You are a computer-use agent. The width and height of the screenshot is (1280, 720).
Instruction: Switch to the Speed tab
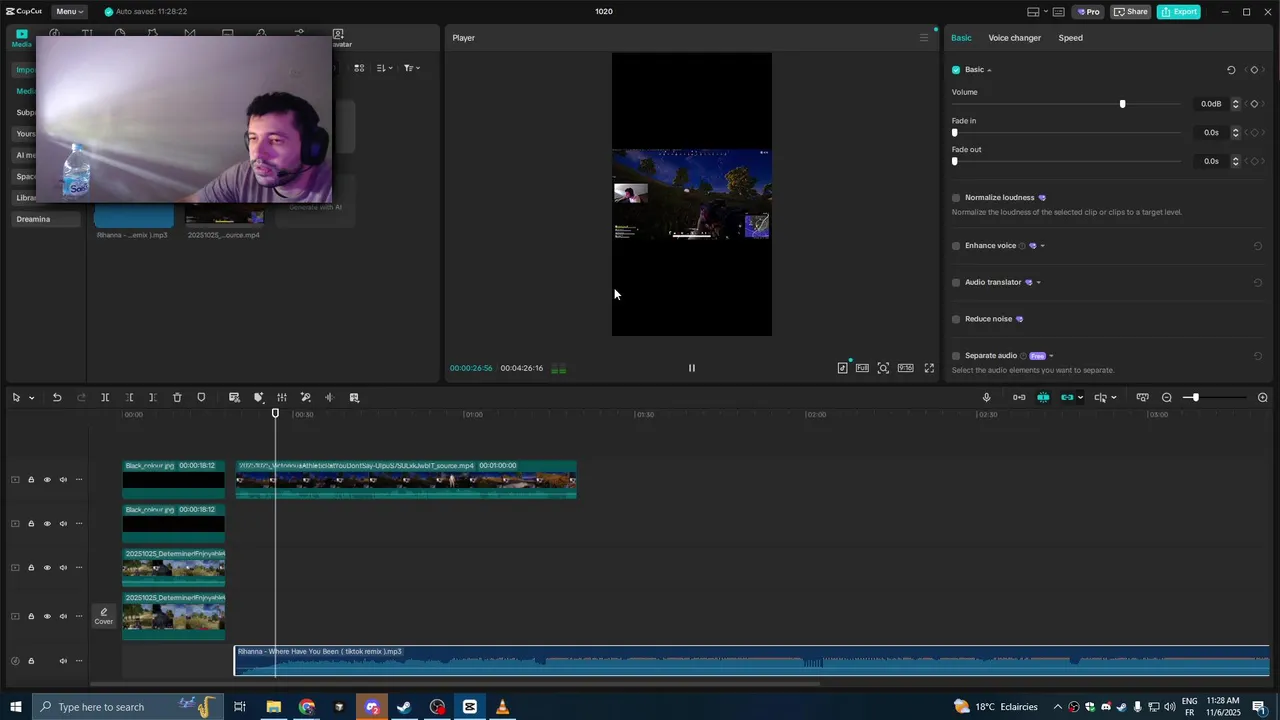coord(1070,38)
